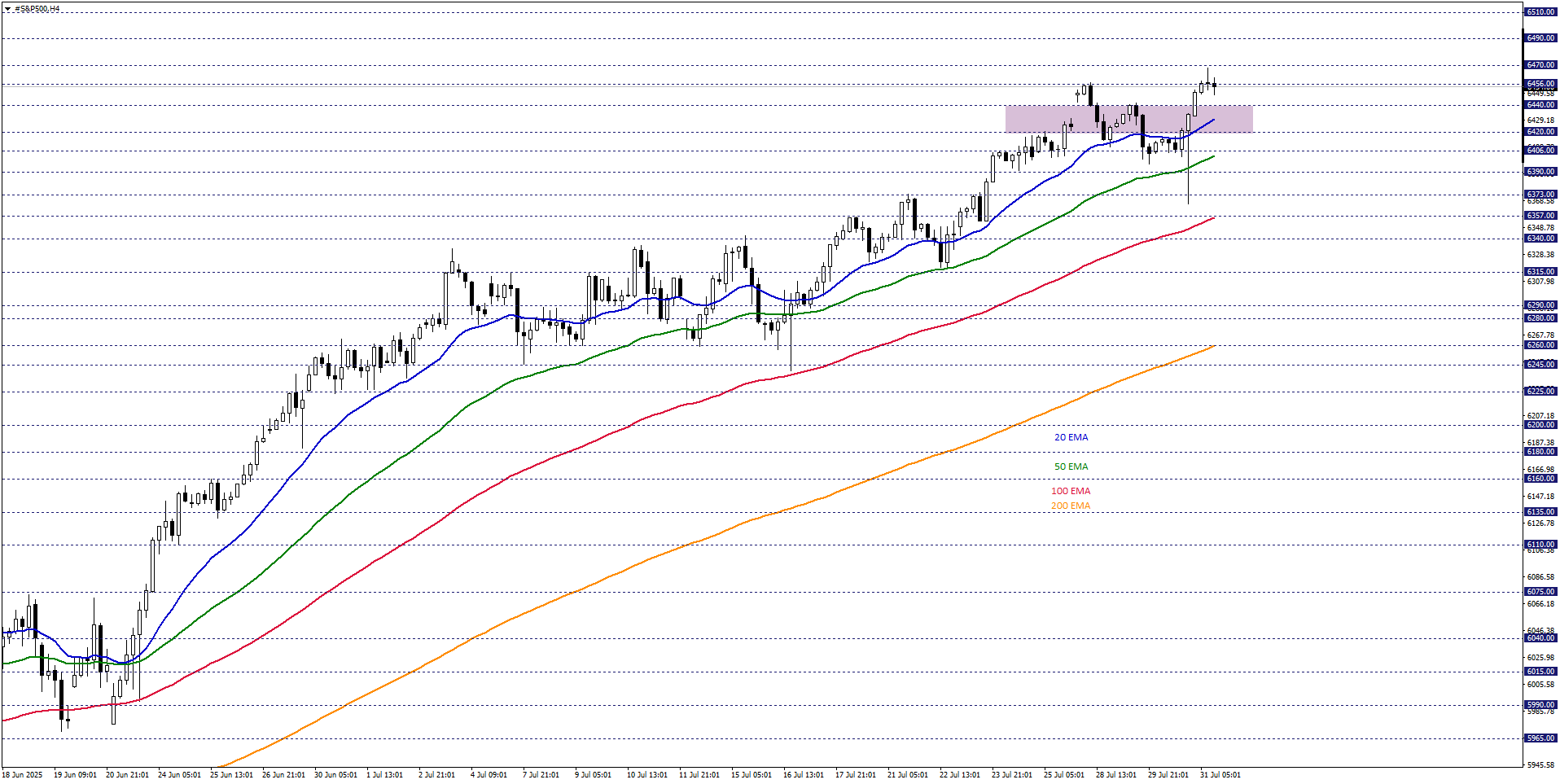Select the 6373.00 price level label
Screen dimensions: 1560x784
coord(1540,195)
